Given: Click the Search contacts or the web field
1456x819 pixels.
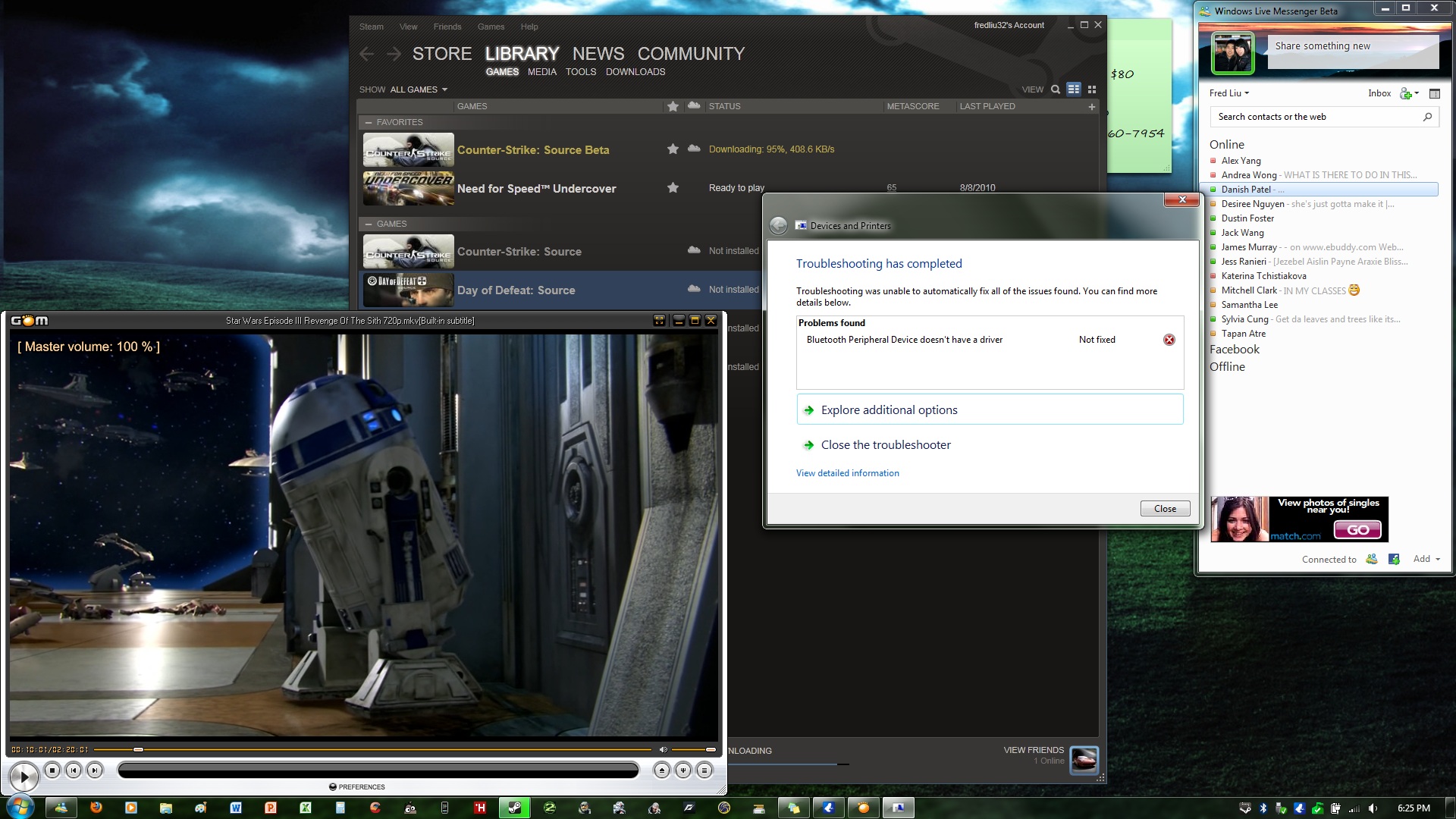Looking at the screenshot, I should pos(1324,117).
